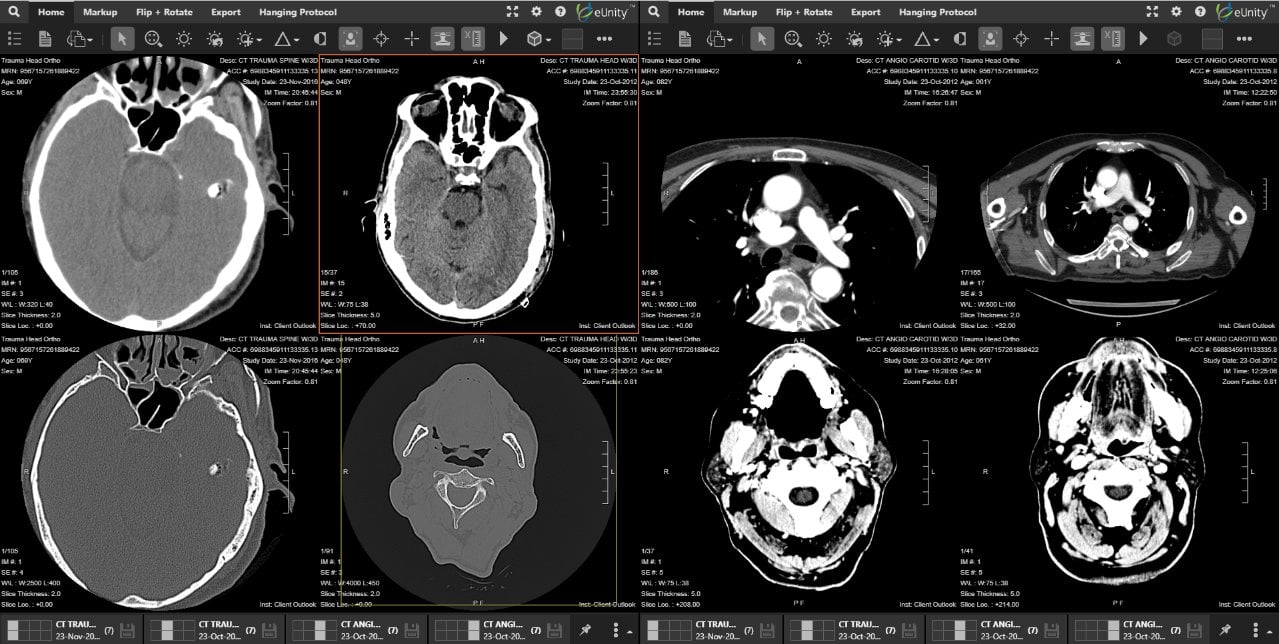
Task: Open Markup tab in right viewer
Action: pyautogui.click(x=740, y=12)
